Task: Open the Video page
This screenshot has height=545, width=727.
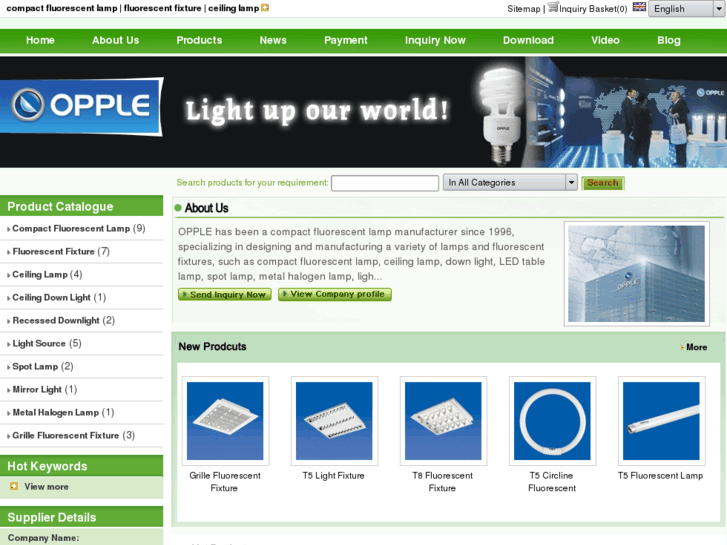Action: (606, 40)
